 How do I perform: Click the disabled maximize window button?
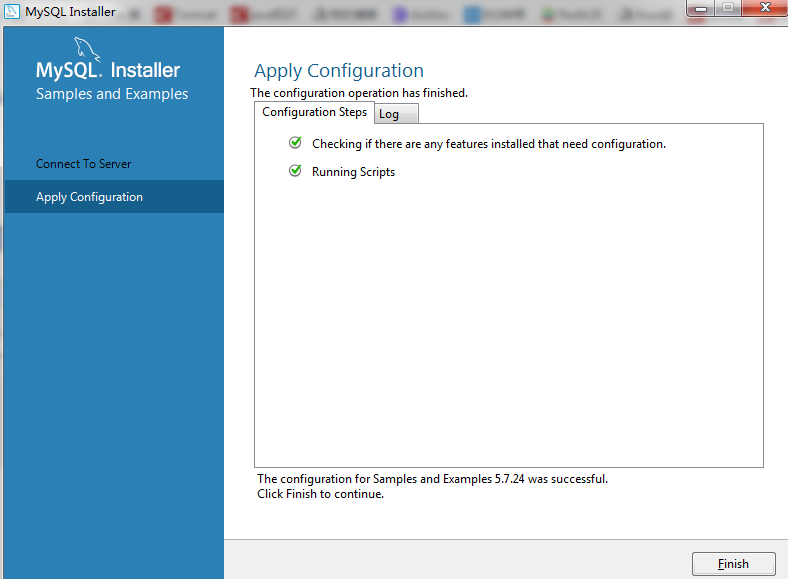(x=728, y=8)
